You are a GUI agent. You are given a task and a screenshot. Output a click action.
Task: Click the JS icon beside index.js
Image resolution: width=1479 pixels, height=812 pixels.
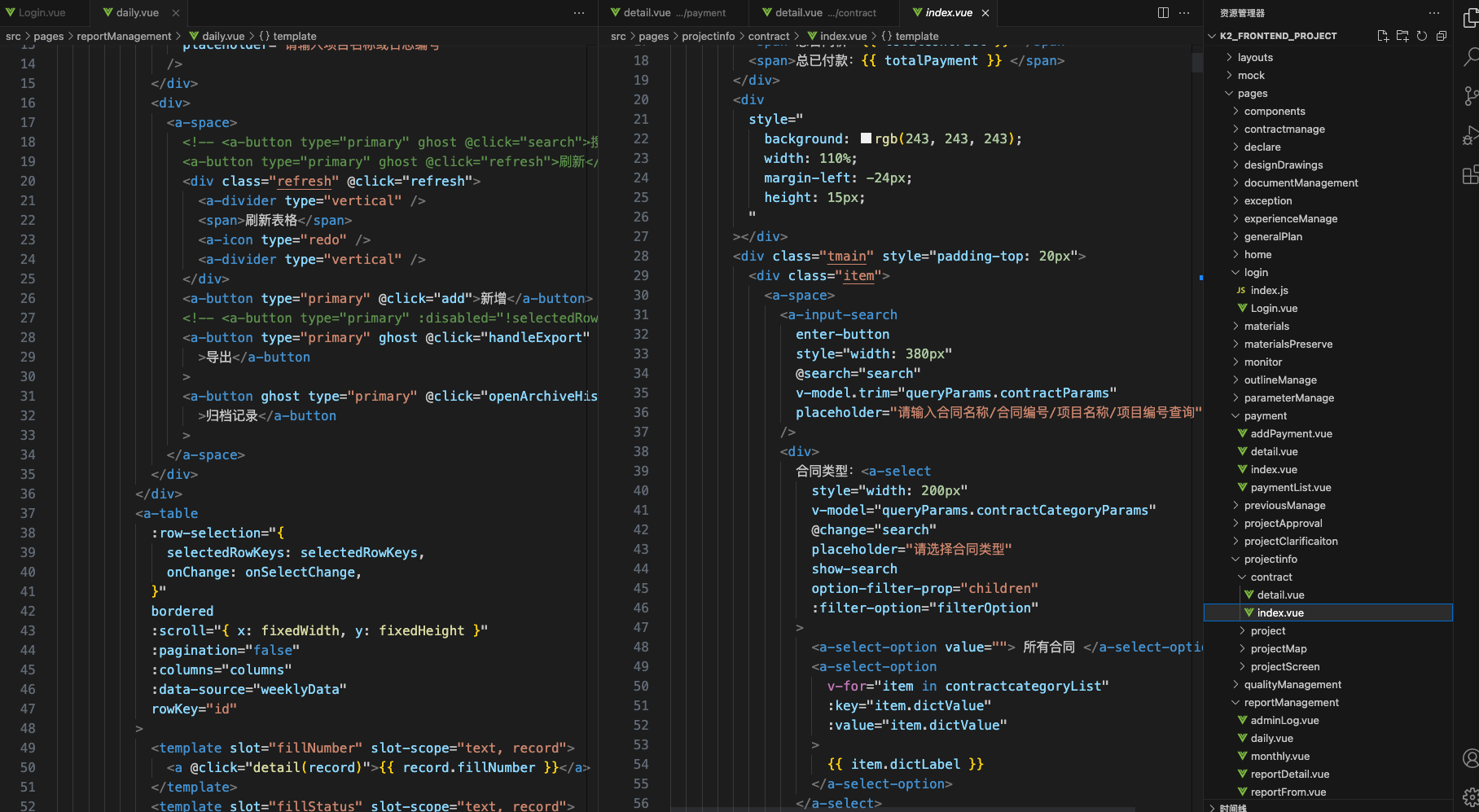click(1241, 290)
